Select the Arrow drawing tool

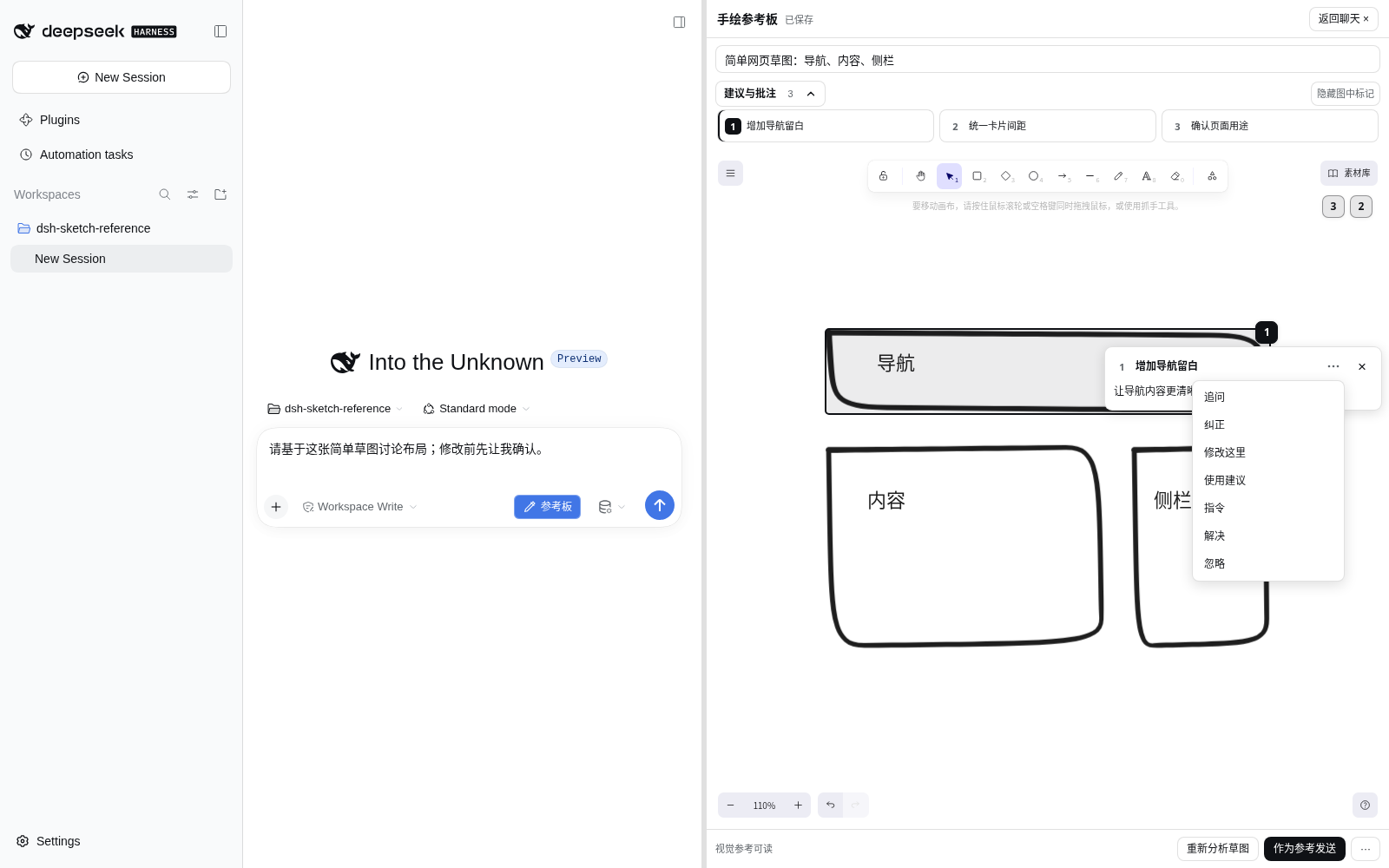pos(1063,176)
